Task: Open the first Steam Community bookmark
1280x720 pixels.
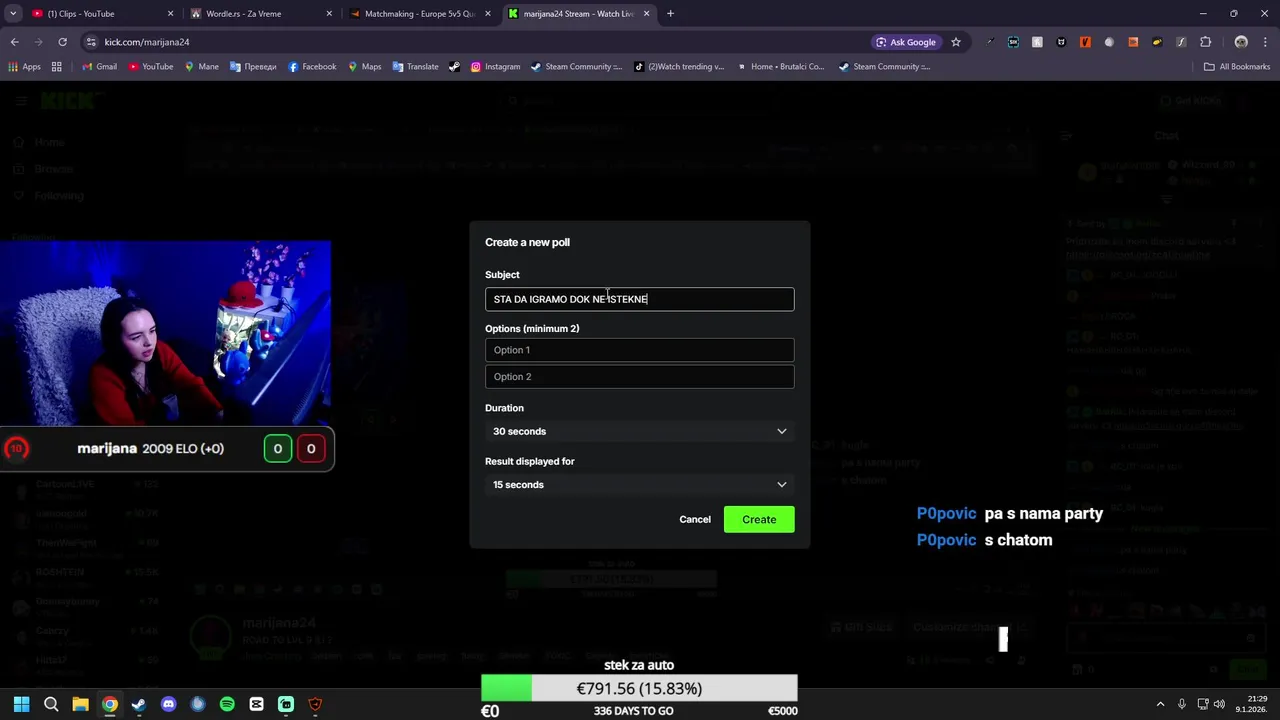Action: tap(576, 67)
